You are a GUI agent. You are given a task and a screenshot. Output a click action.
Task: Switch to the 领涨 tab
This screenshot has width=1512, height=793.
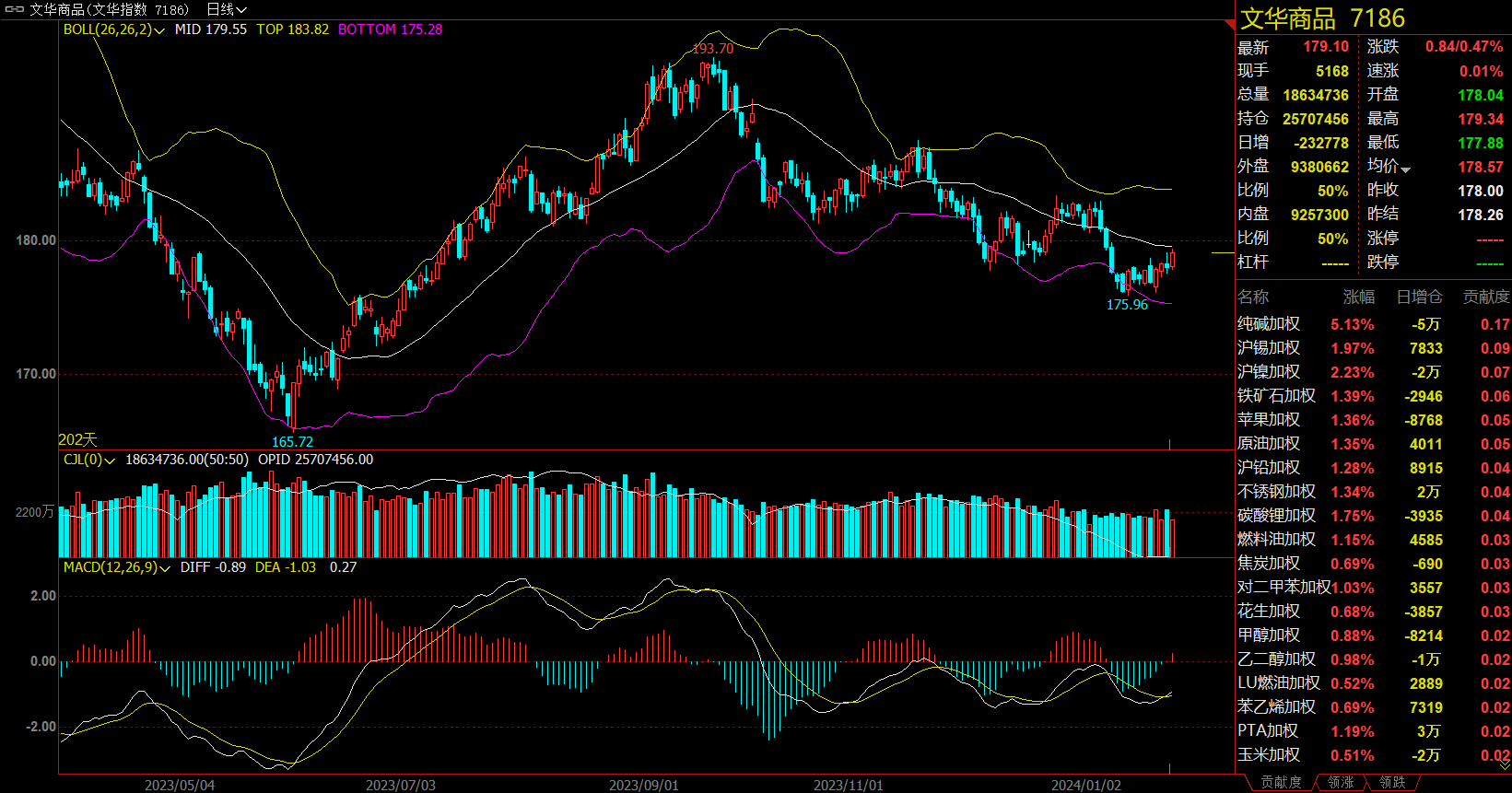(x=1341, y=782)
